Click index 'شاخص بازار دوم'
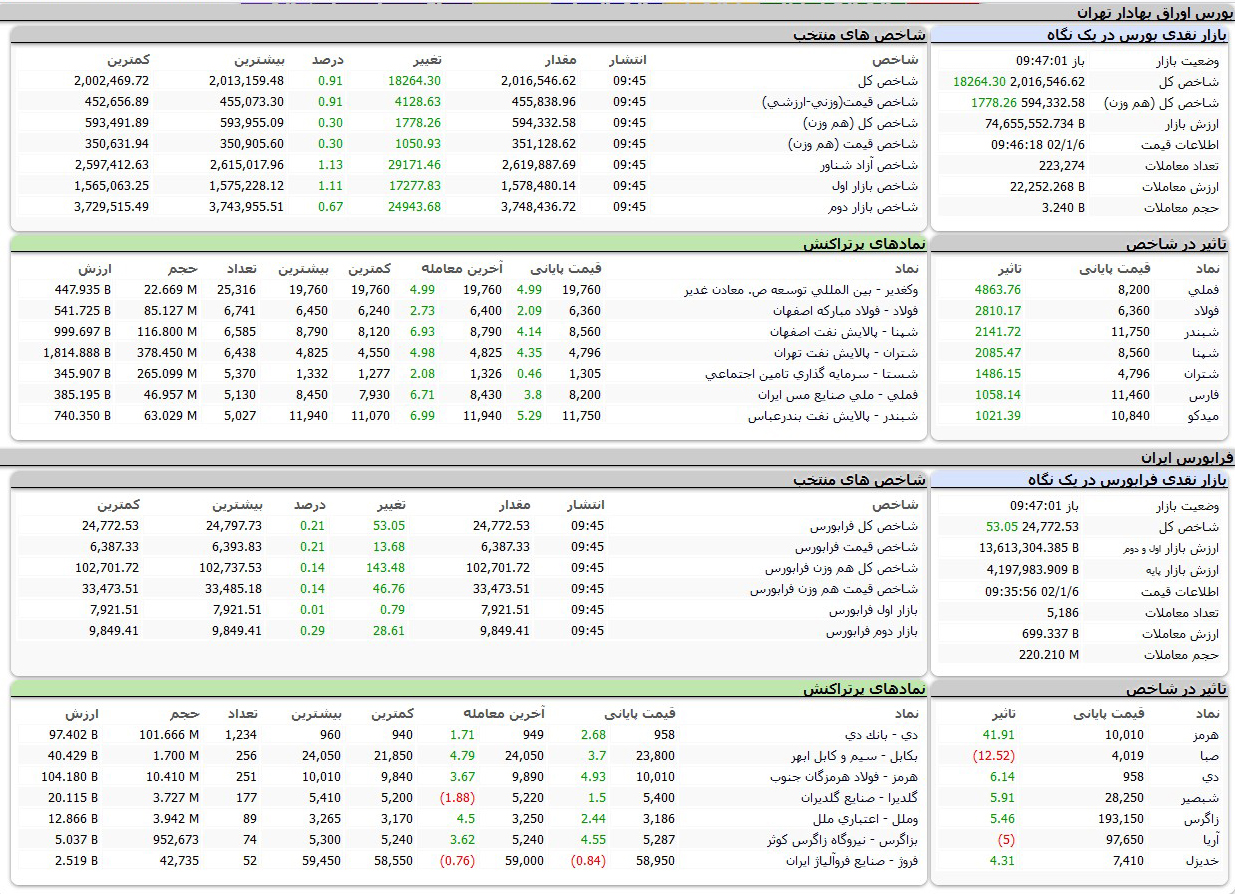Viewport: 1235px width, 894px height. pyautogui.click(x=874, y=207)
